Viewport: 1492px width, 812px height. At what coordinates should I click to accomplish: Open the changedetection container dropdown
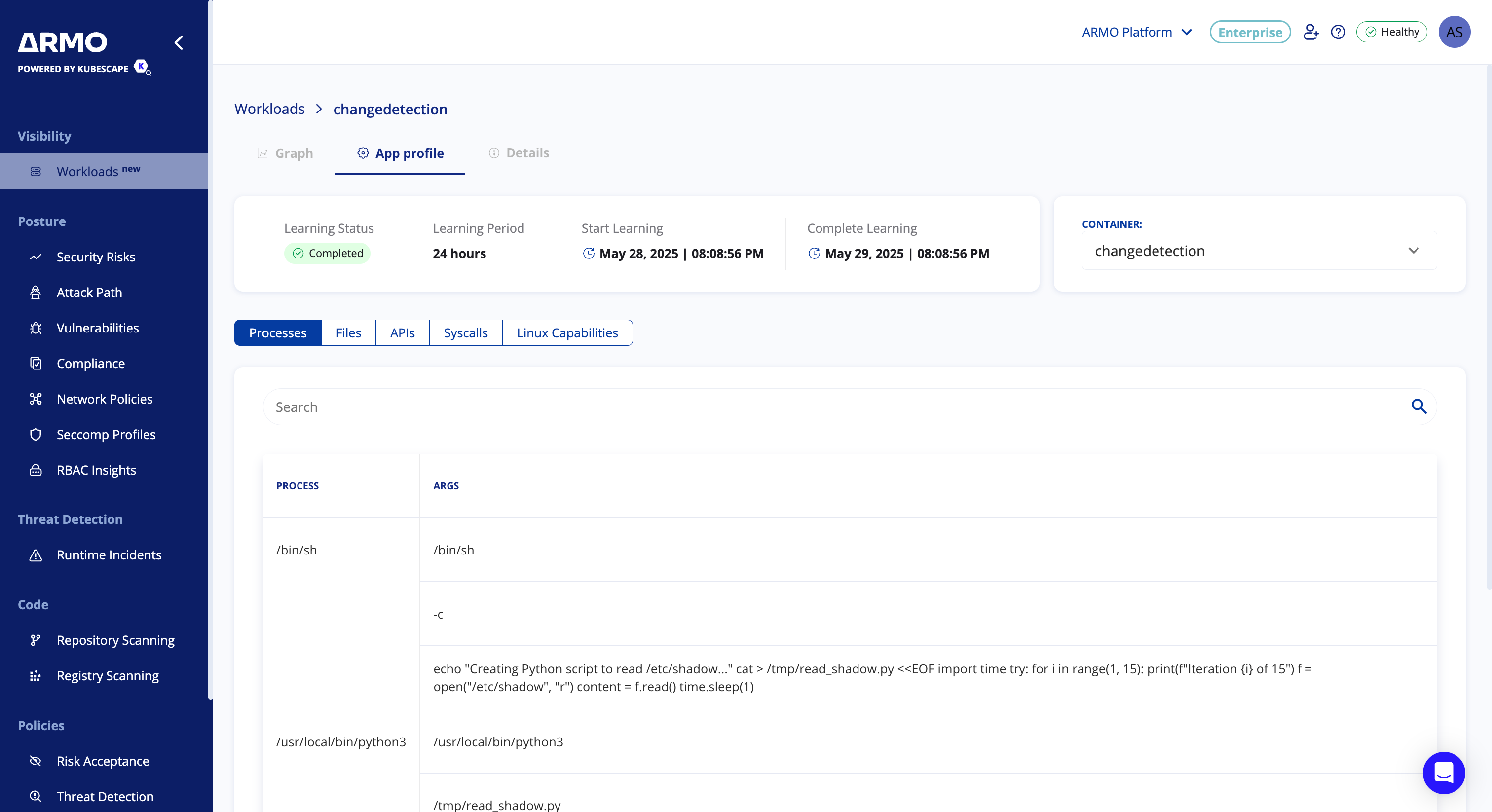[x=1259, y=251]
